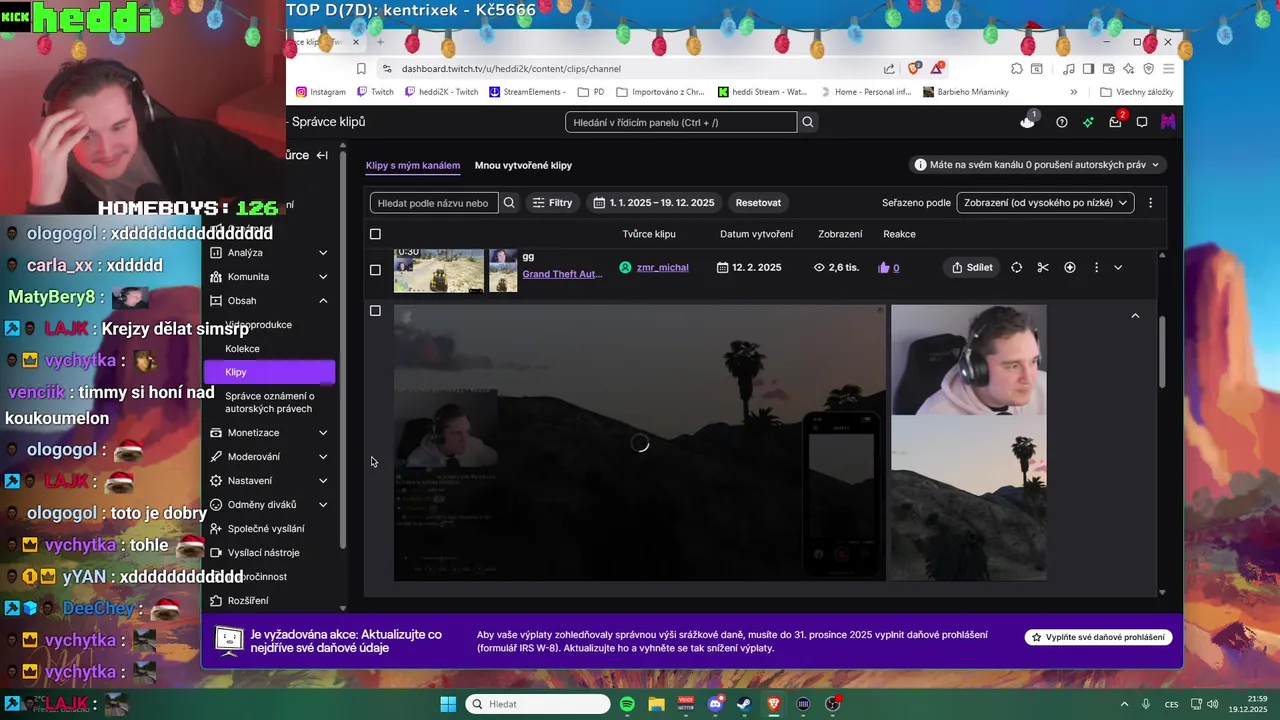Open the zmr_michal creator link
Screen dimensions: 1280x720
click(662, 268)
